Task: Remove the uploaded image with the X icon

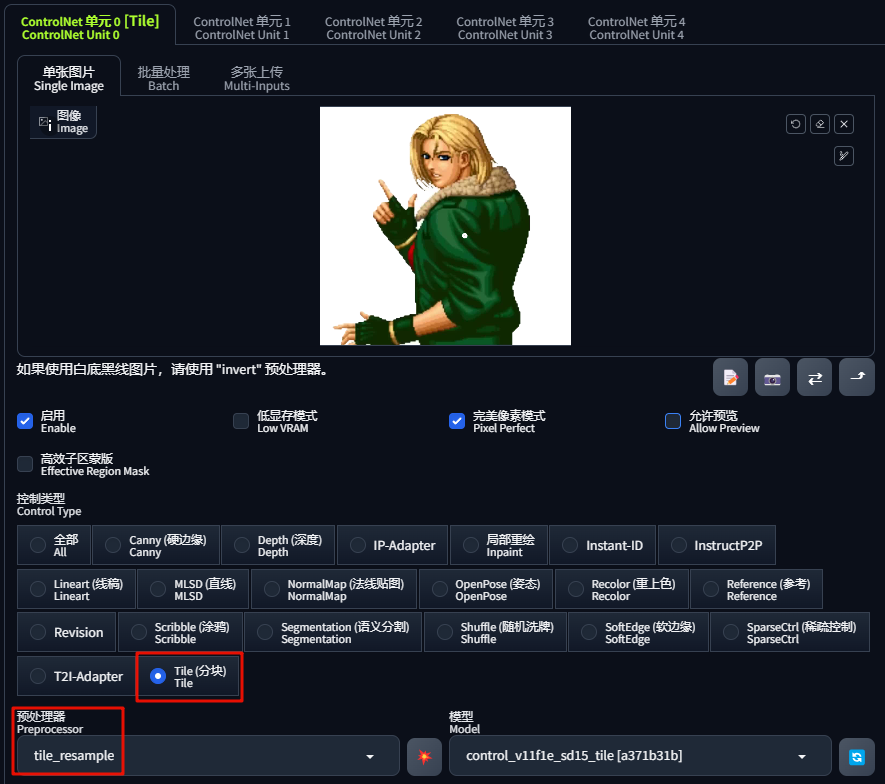Action: pyautogui.click(x=844, y=124)
